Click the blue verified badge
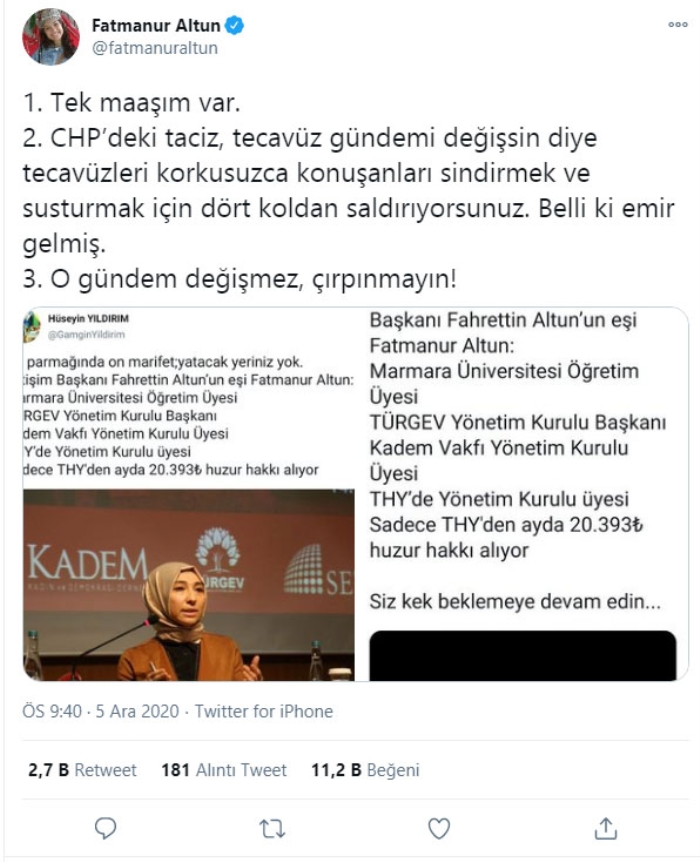This screenshot has width=700, height=862. point(235,25)
